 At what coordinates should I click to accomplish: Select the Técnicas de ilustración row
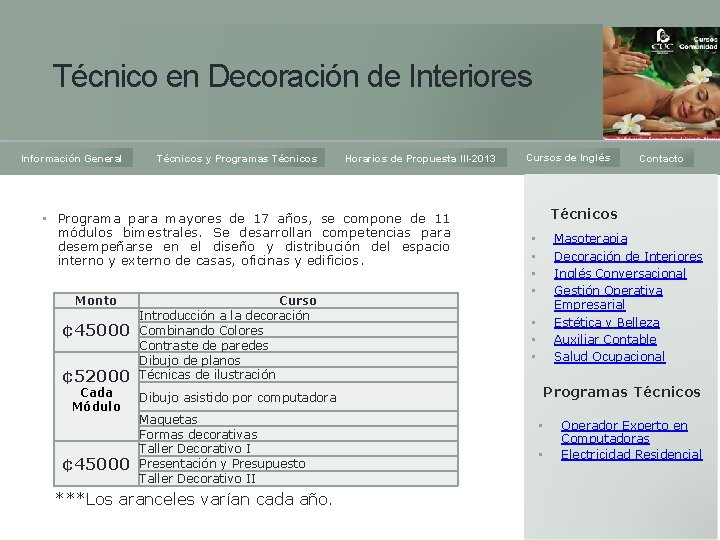(298, 375)
